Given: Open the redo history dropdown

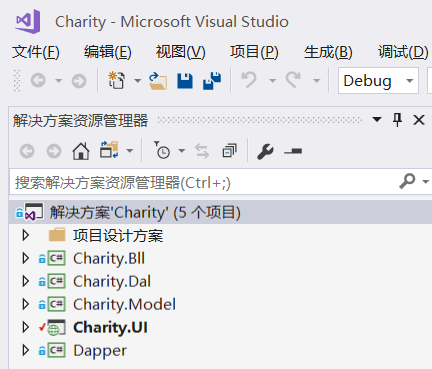Looking at the screenshot, I should [x=317, y=80].
